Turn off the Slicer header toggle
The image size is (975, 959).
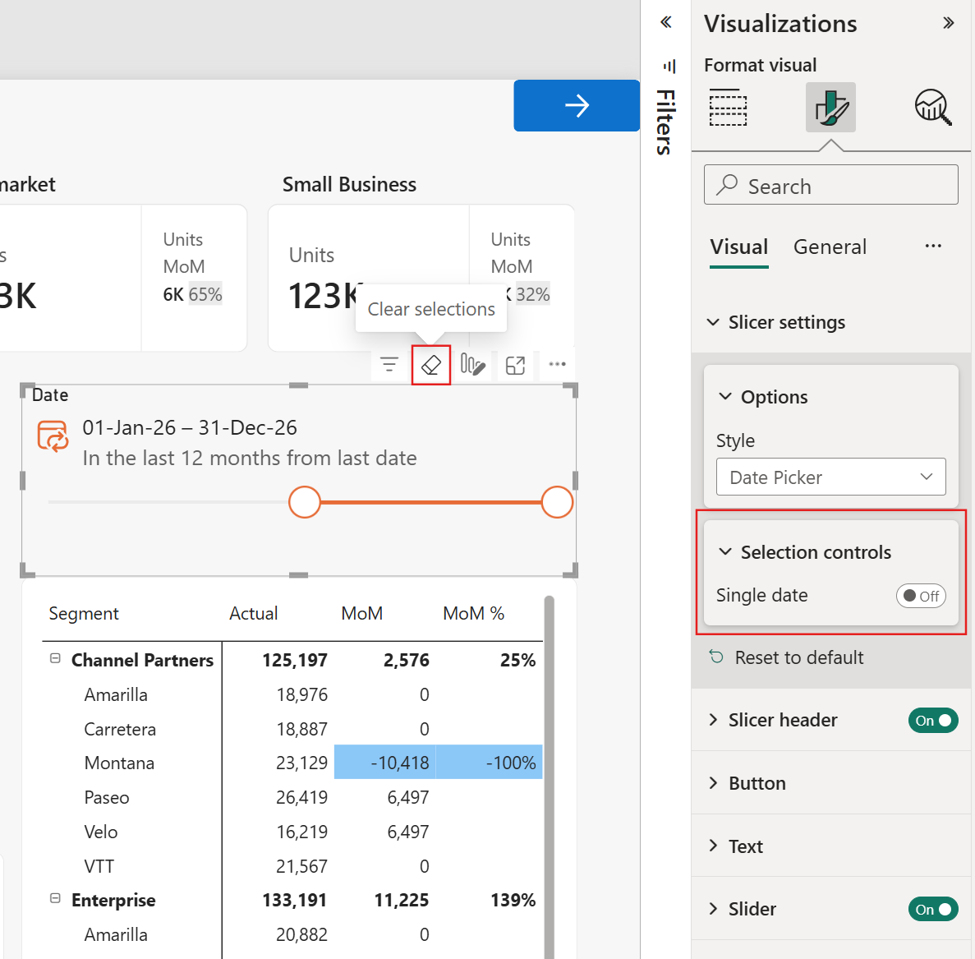click(933, 720)
